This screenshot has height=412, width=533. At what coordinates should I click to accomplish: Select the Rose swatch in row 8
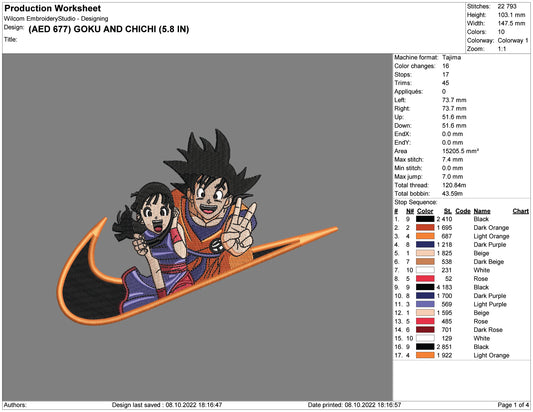(x=425, y=278)
